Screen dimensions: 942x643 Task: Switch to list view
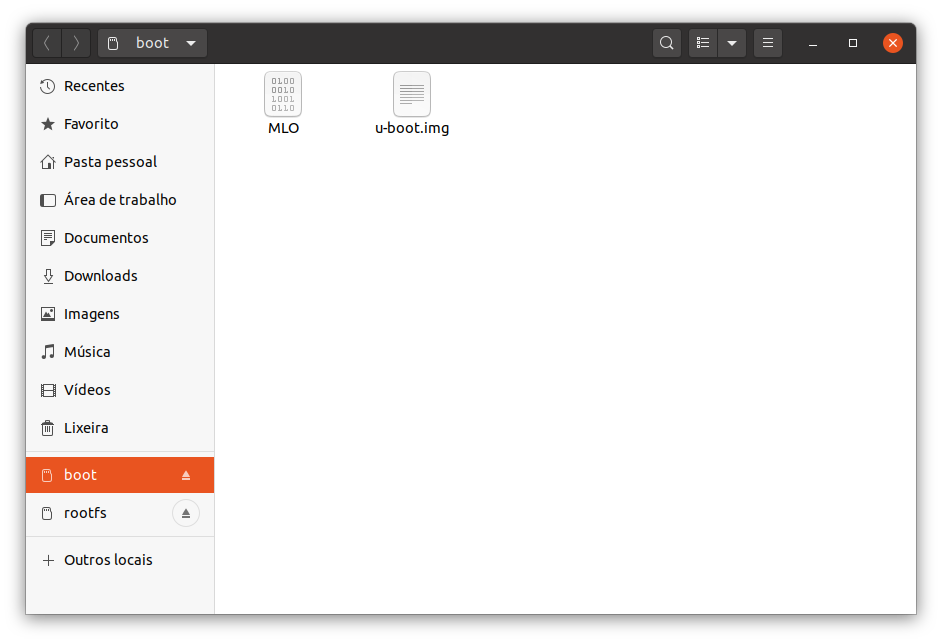(703, 43)
